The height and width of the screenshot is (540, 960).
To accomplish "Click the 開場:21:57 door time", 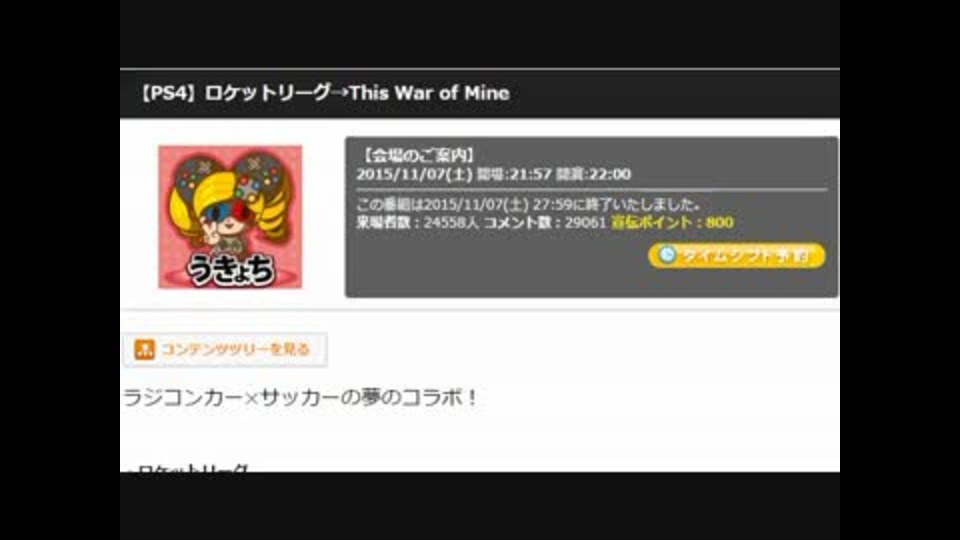I will click(514, 174).
